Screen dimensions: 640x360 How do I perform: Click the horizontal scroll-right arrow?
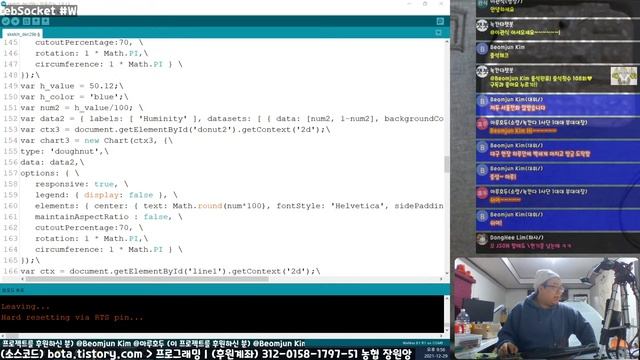441,279
